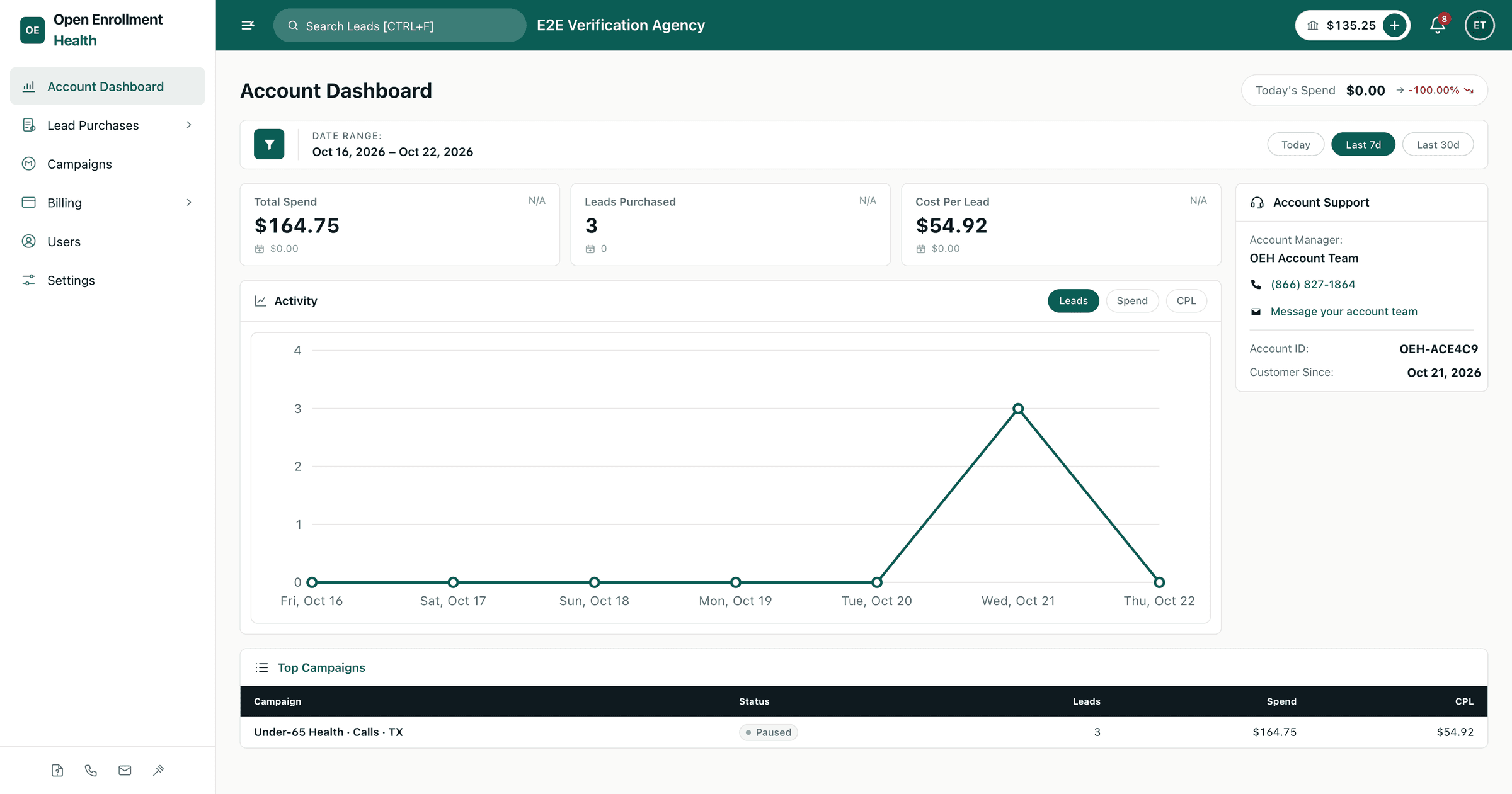
Task: Call (866) 827-1864 support link
Action: pyautogui.click(x=1313, y=285)
